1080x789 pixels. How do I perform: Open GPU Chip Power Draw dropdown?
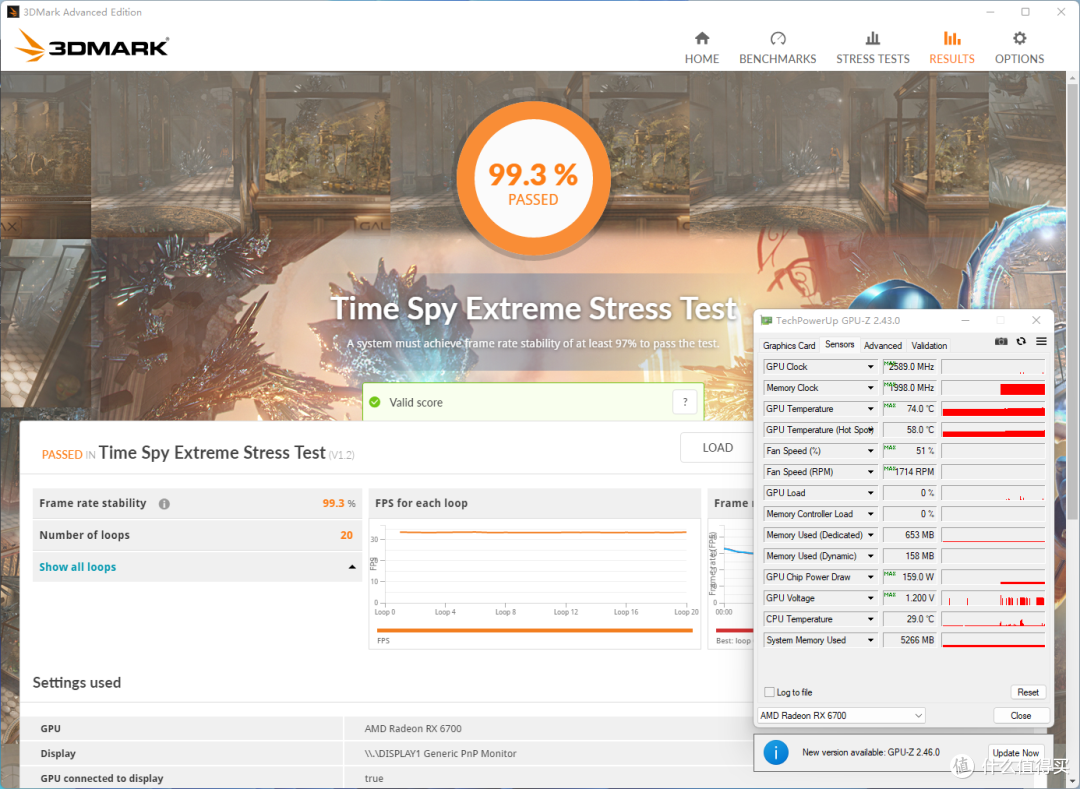pos(871,577)
